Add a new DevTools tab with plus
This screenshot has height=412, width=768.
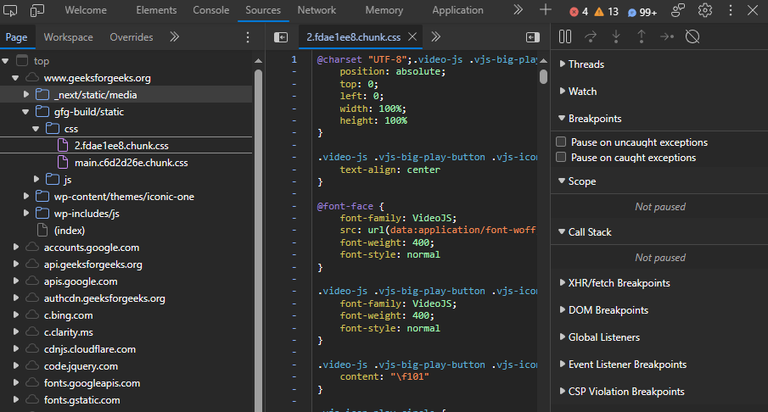[x=545, y=10]
